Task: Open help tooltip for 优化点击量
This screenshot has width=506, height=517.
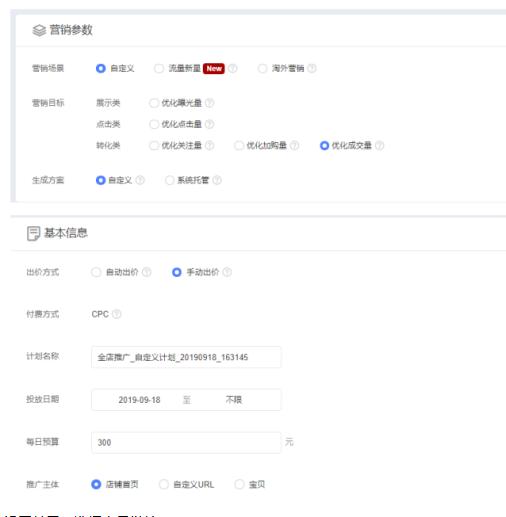Action: point(209,124)
